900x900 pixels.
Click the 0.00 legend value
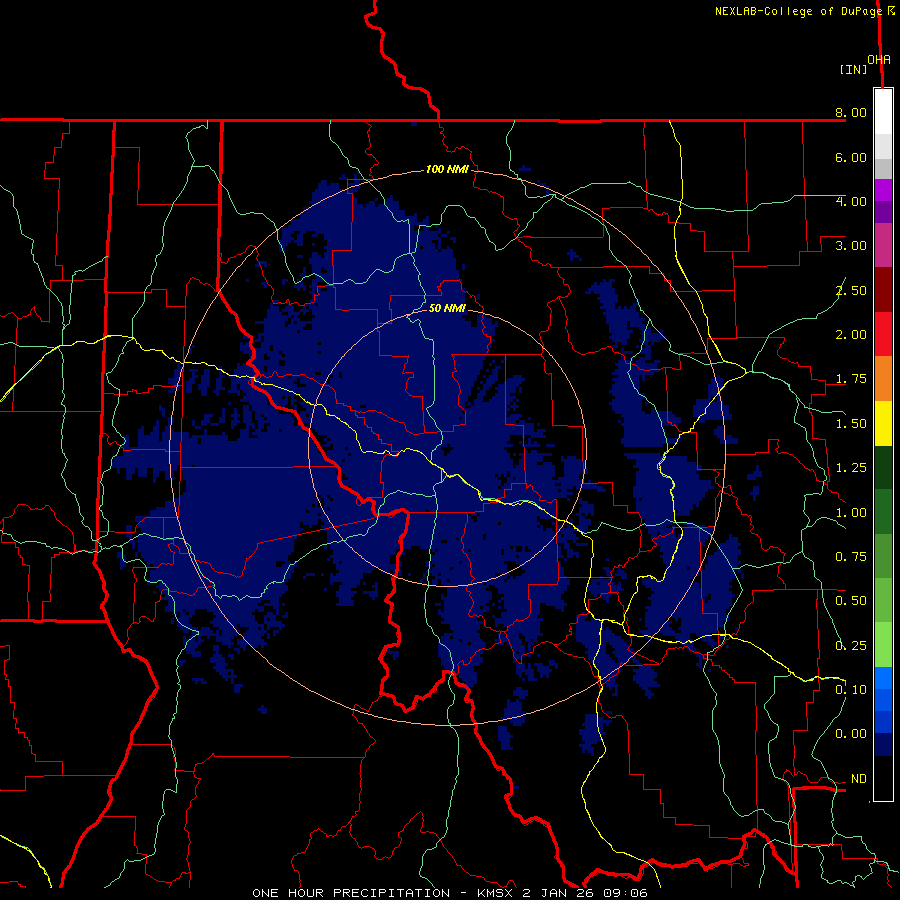click(x=851, y=734)
